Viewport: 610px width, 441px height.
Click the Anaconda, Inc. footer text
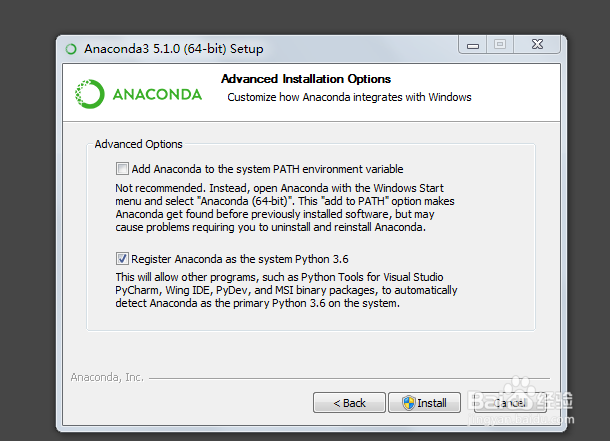tap(108, 377)
